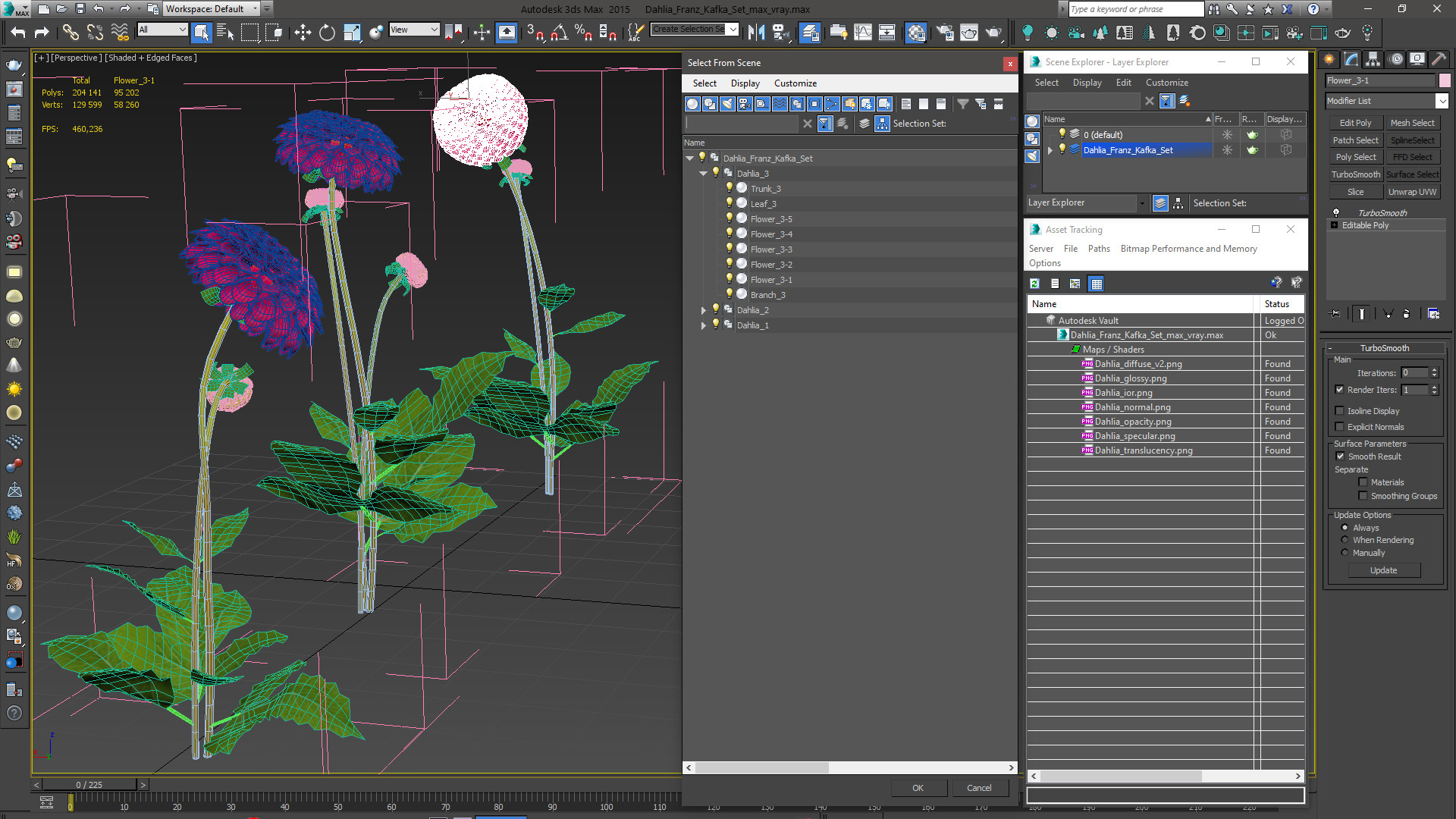This screenshot has width=1456, height=819.
Task: Open Paths menu in Asset Tracking
Action: click(1098, 249)
